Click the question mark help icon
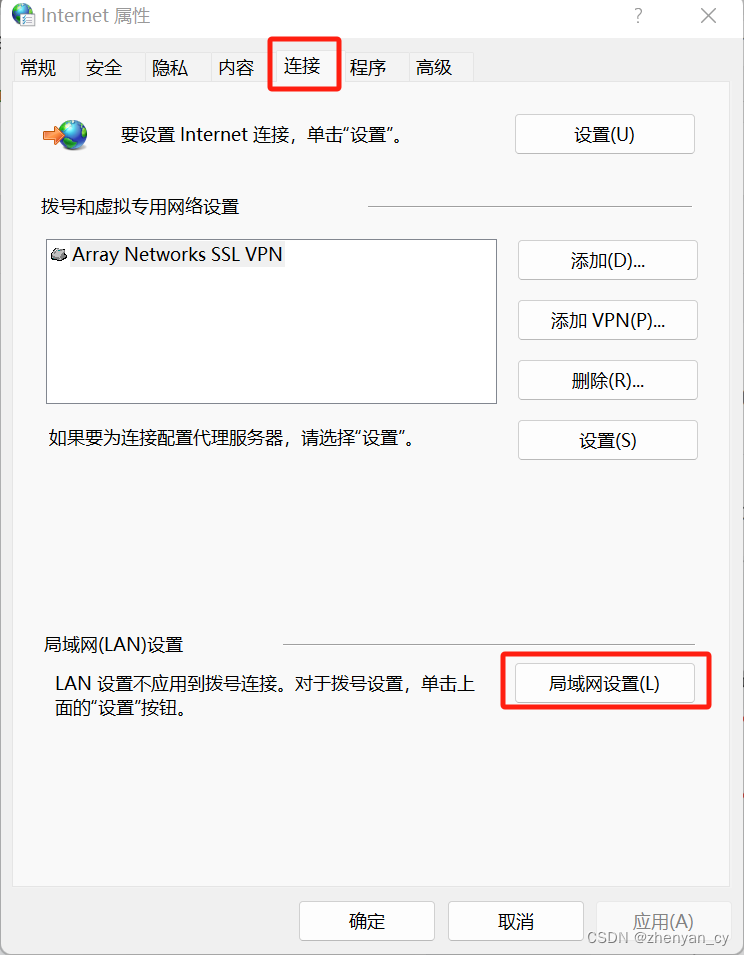 (x=638, y=15)
